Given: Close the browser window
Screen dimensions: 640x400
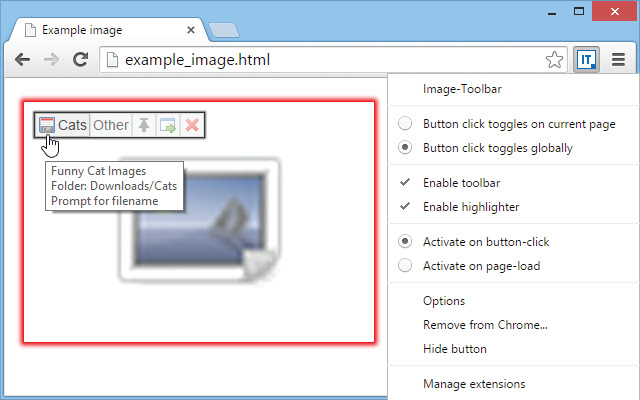Looking at the screenshot, I should 615,11.
